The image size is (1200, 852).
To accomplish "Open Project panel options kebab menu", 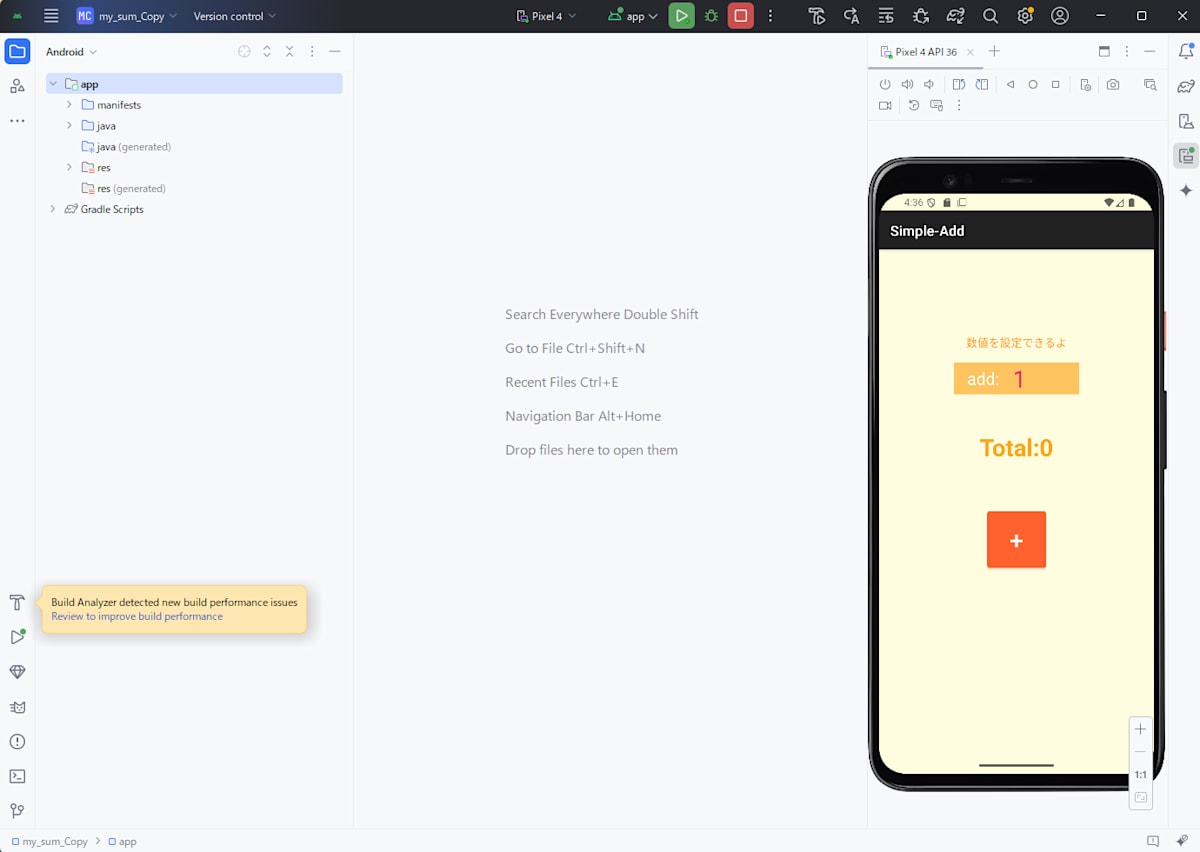I will coord(312,51).
